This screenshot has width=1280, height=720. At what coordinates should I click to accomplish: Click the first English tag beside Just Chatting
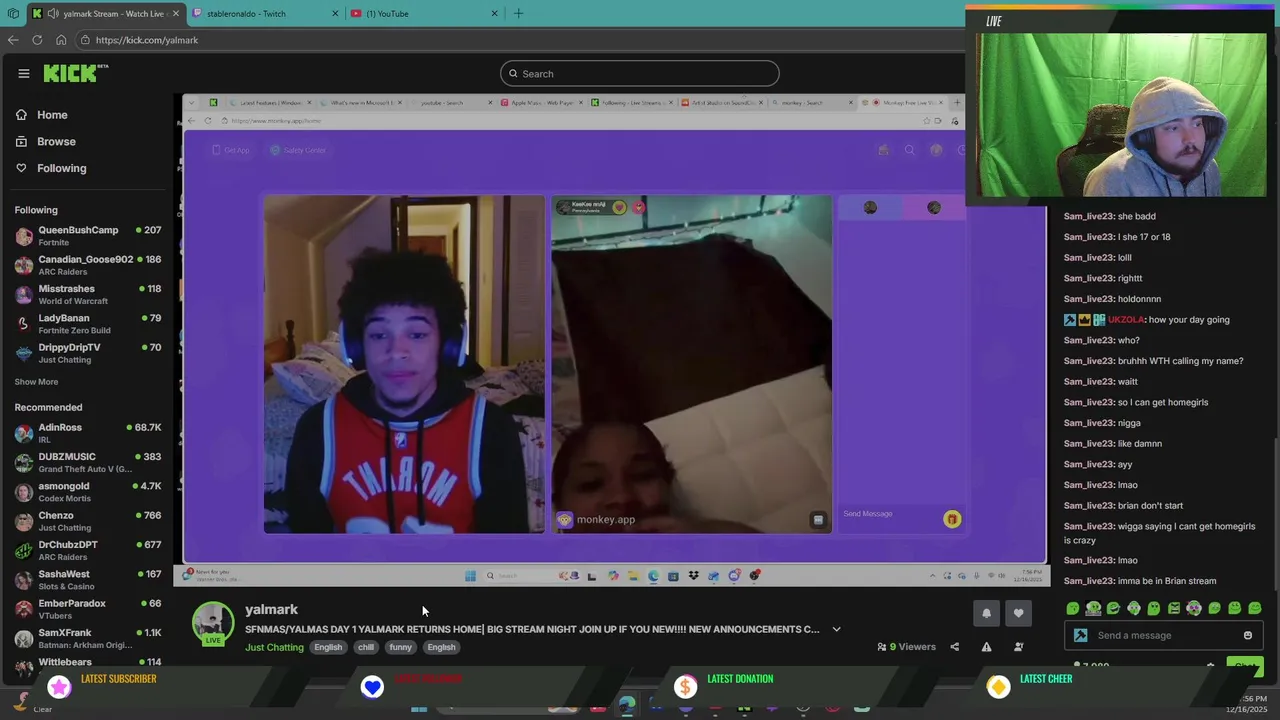[328, 647]
